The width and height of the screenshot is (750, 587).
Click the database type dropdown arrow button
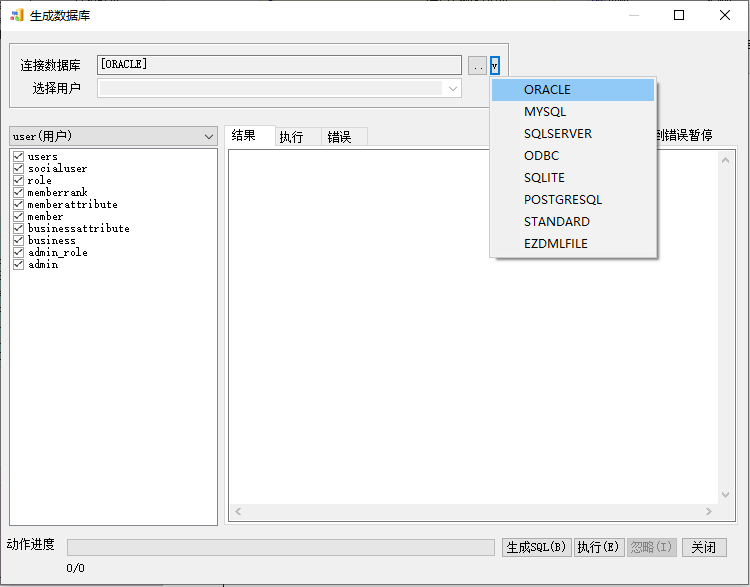pos(495,66)
